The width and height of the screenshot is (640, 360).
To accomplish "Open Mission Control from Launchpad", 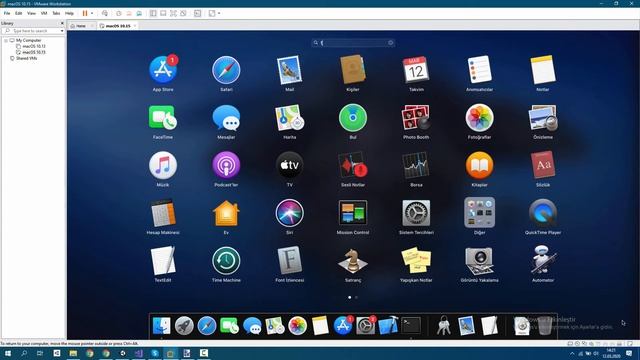I will 353,213.
